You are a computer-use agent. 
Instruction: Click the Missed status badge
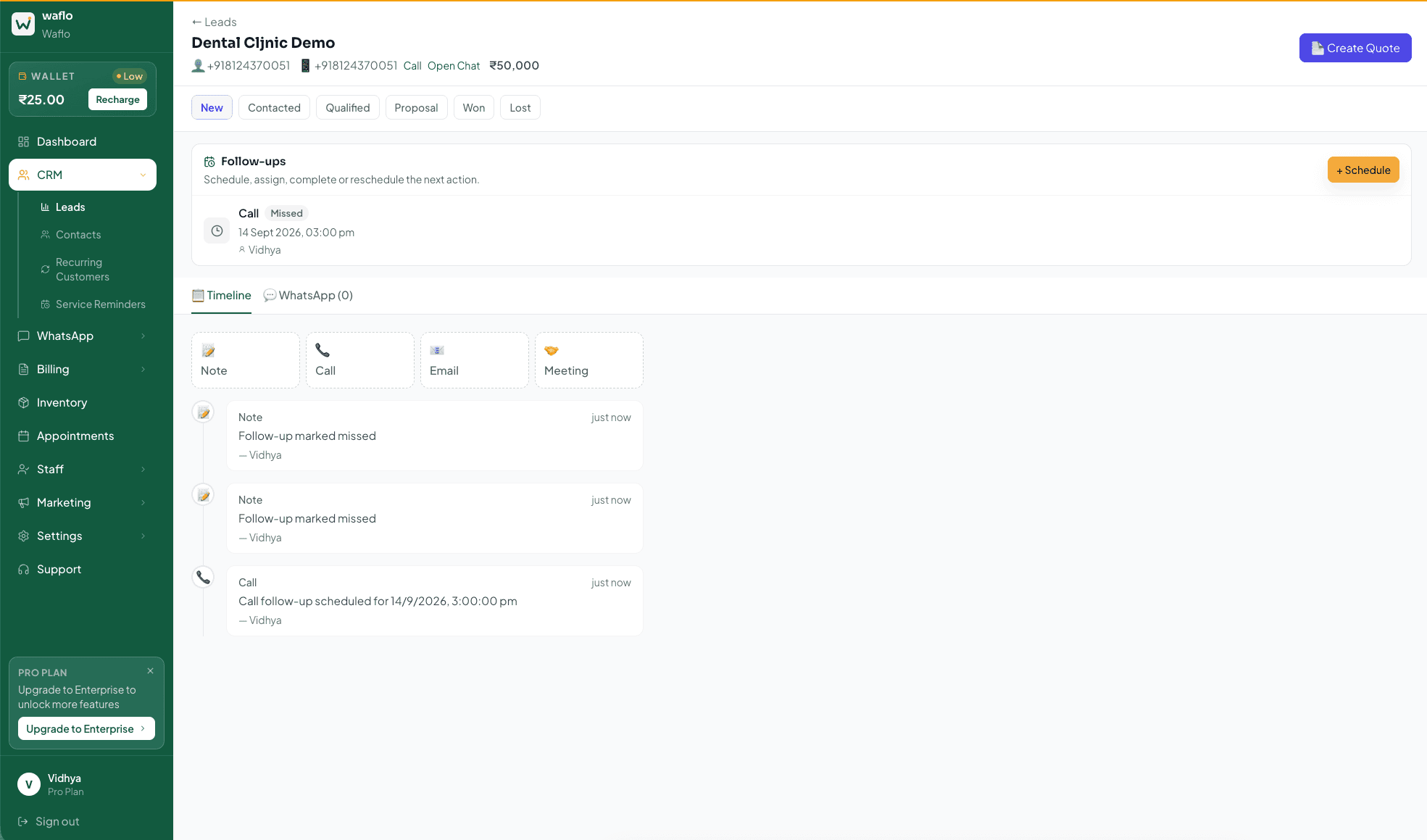[286, 213]
